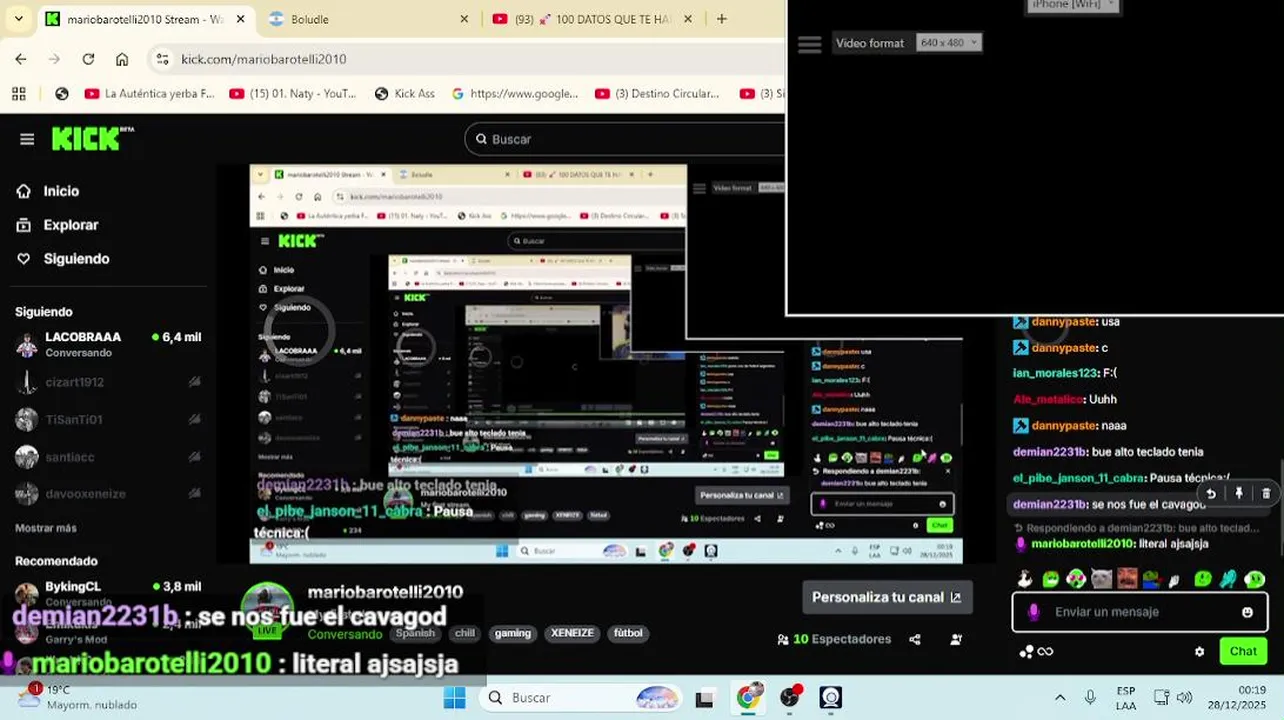The width and height of the screenshot is (1284, 720).
Task: Reply to the hovered chat message
Action: 1211,493
